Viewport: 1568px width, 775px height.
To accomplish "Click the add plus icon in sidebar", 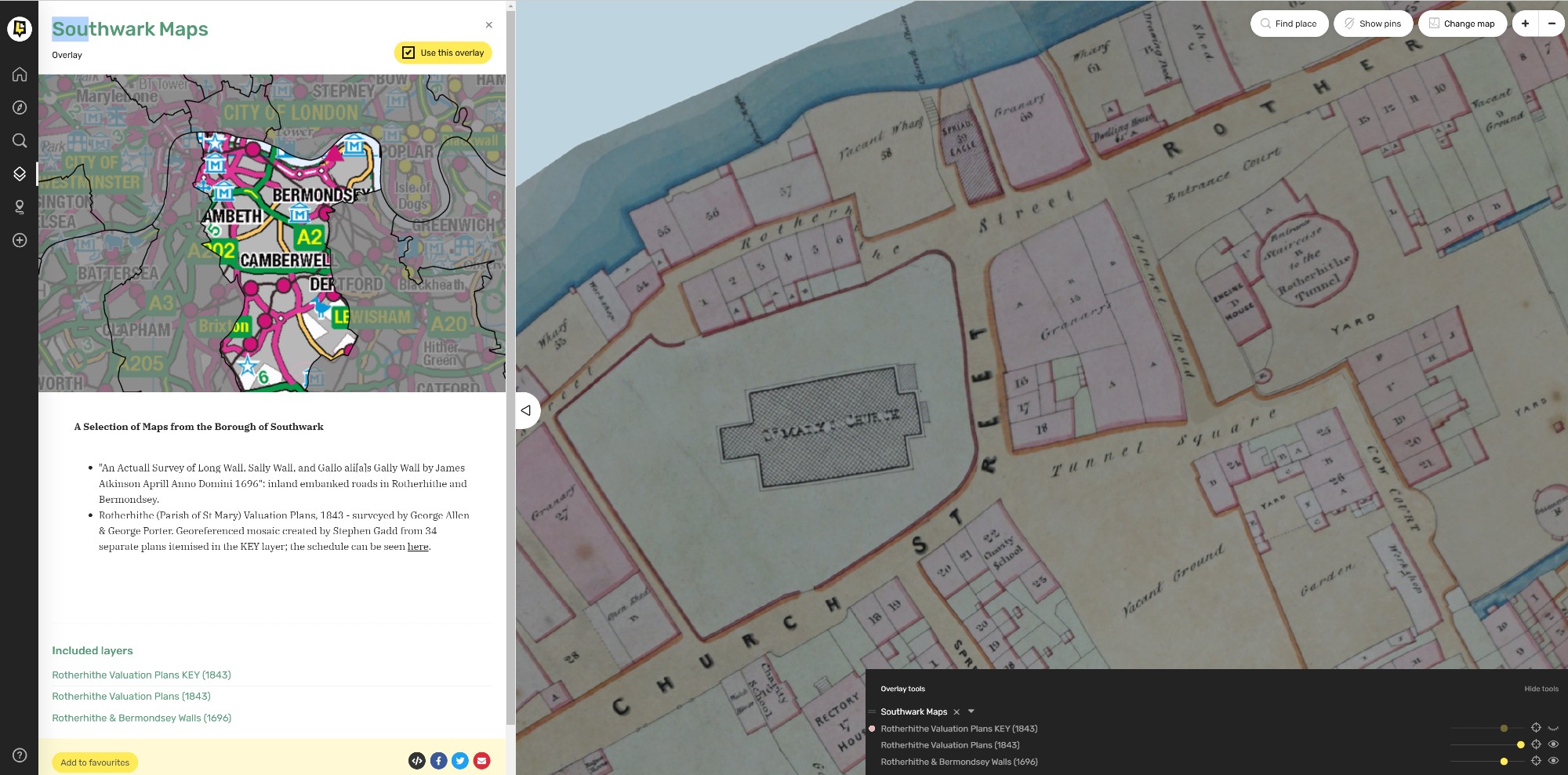I will [20, 240].
